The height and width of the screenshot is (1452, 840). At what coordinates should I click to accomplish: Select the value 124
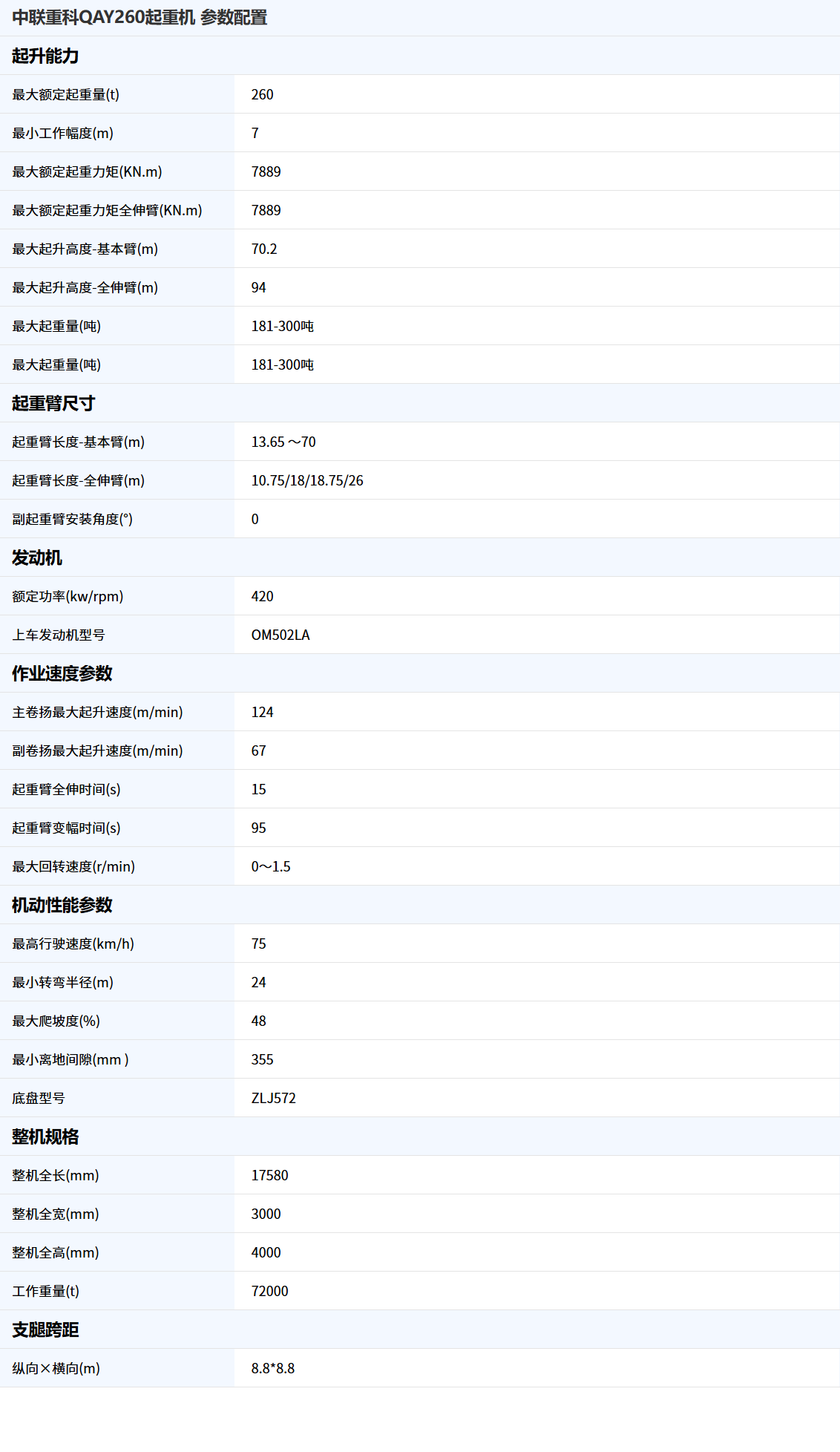(263, 712)
